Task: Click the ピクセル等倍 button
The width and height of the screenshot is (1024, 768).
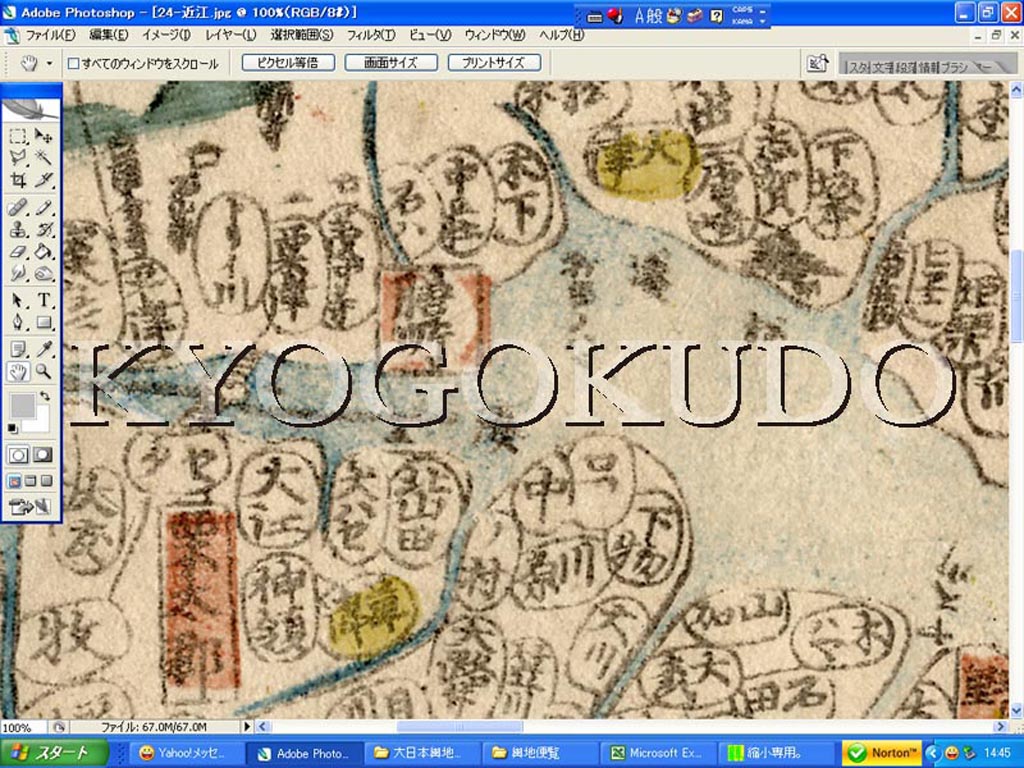Action: click(x=288, y=63)
